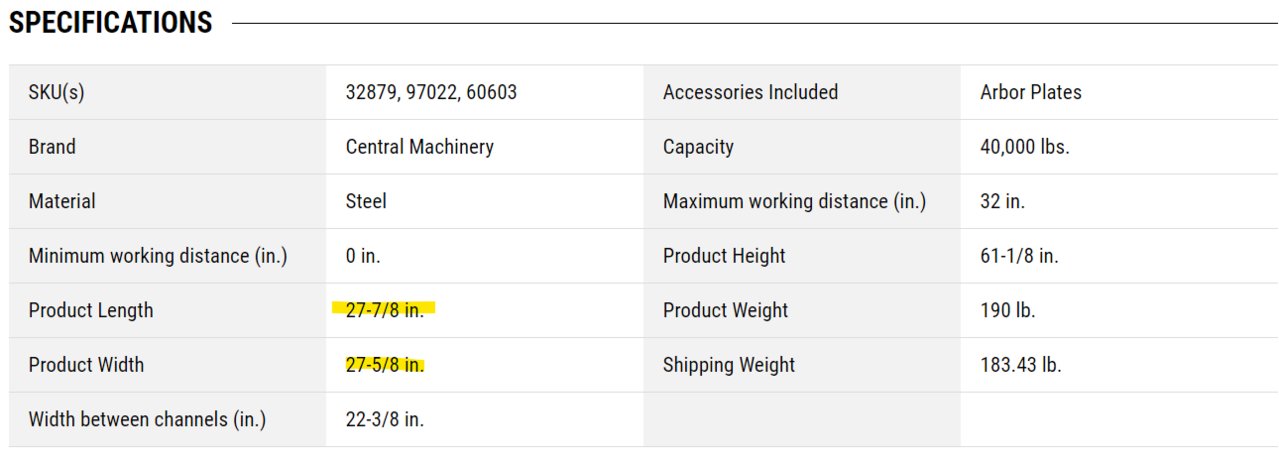
Task: Select the Product Length label
Action: pyautogui.click(x=91, y=310)
